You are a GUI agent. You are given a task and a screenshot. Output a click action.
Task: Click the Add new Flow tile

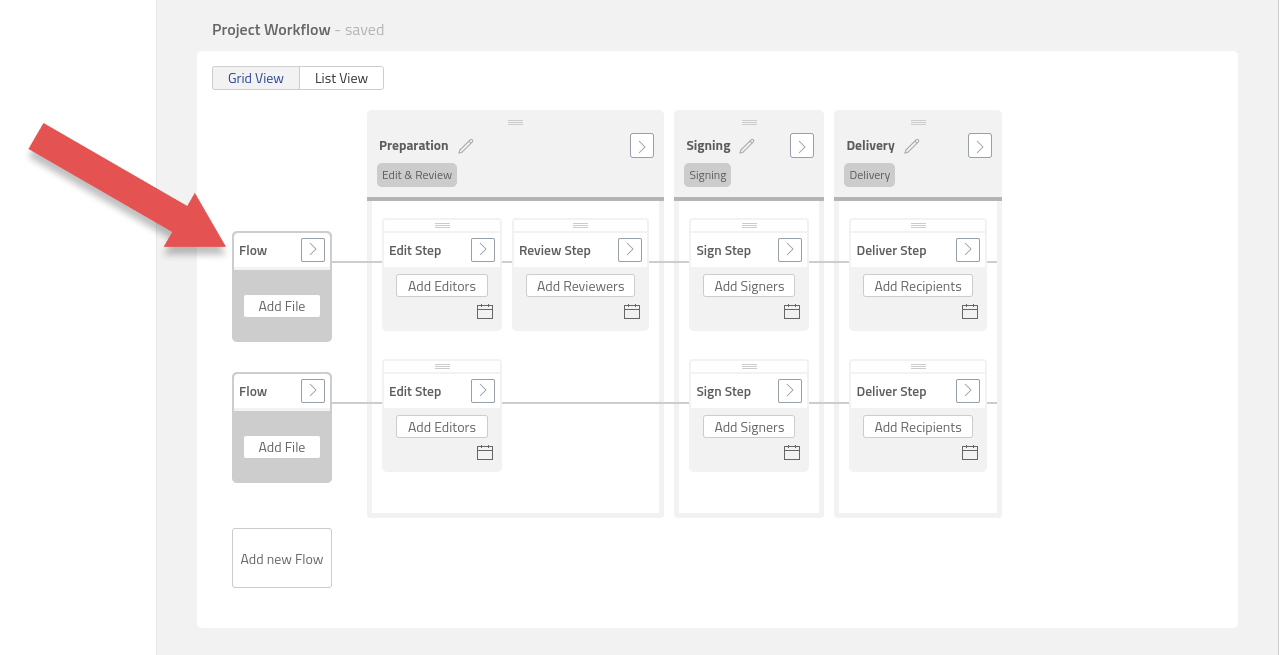[x=282, y=558]
